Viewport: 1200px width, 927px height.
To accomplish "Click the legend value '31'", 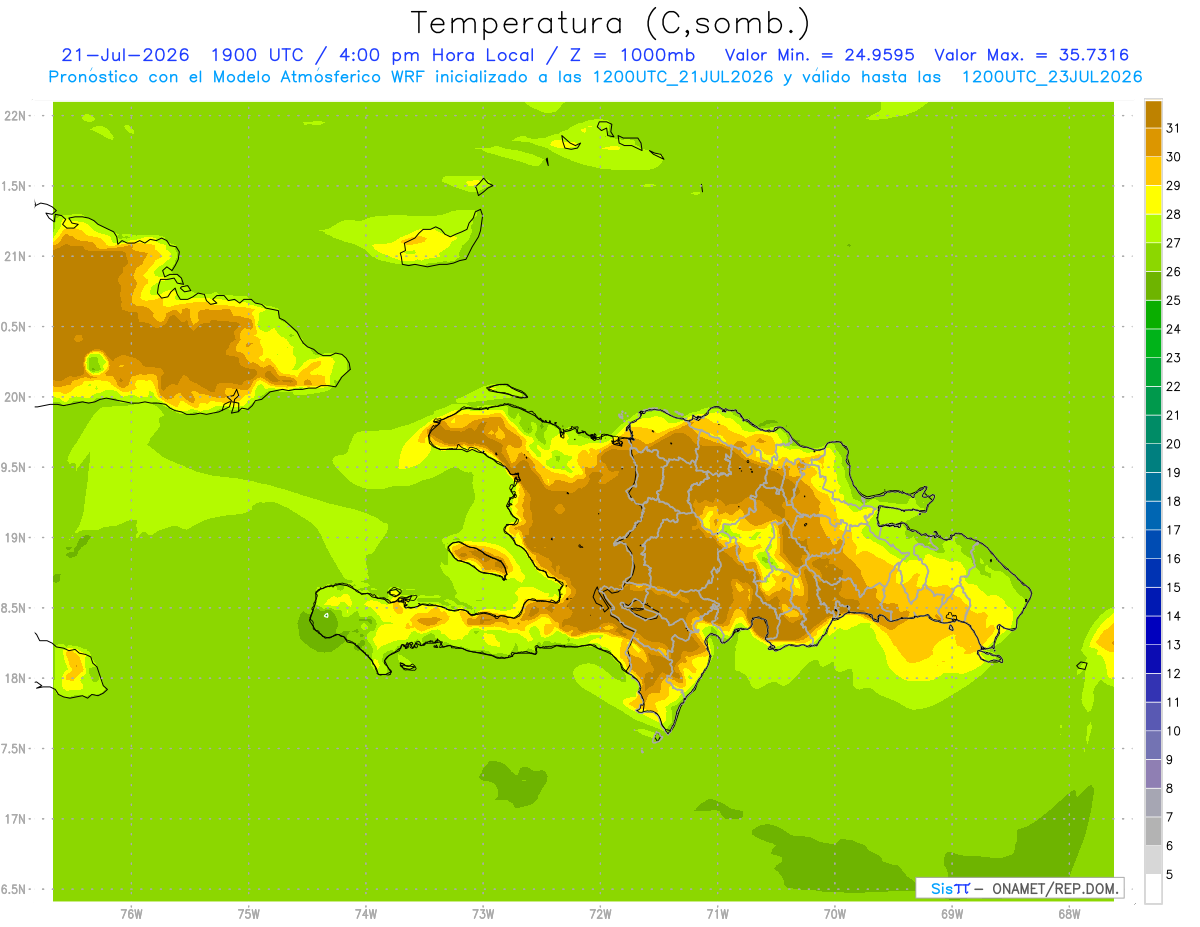I will pyautogui.click(x=1173, y=128).
